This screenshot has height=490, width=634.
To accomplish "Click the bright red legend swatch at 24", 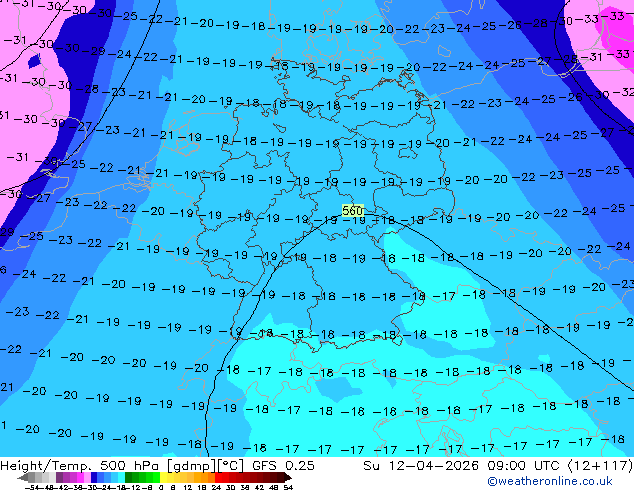I will pos(218,477).
